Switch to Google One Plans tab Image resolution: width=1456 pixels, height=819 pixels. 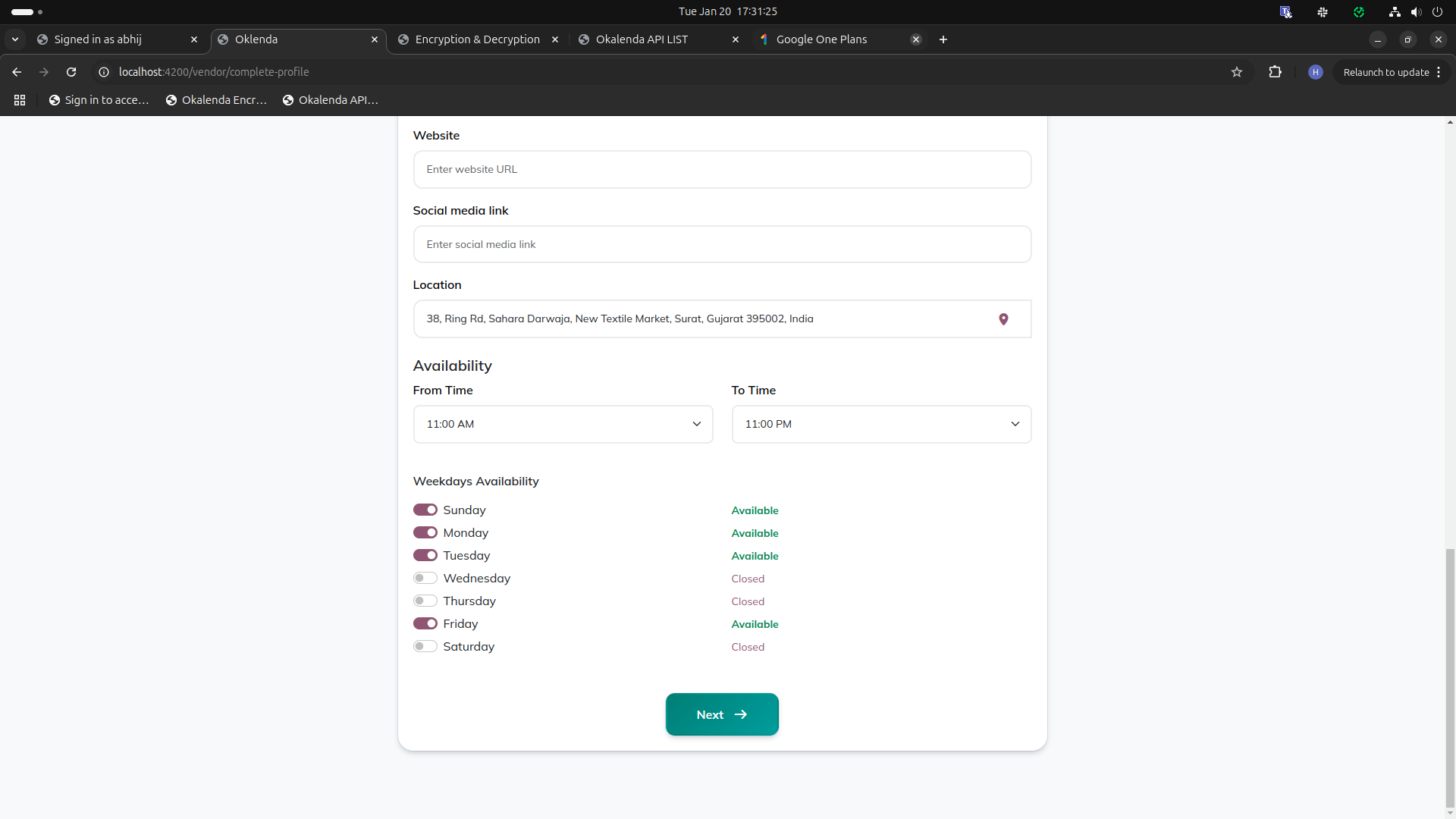pos(821,39)
